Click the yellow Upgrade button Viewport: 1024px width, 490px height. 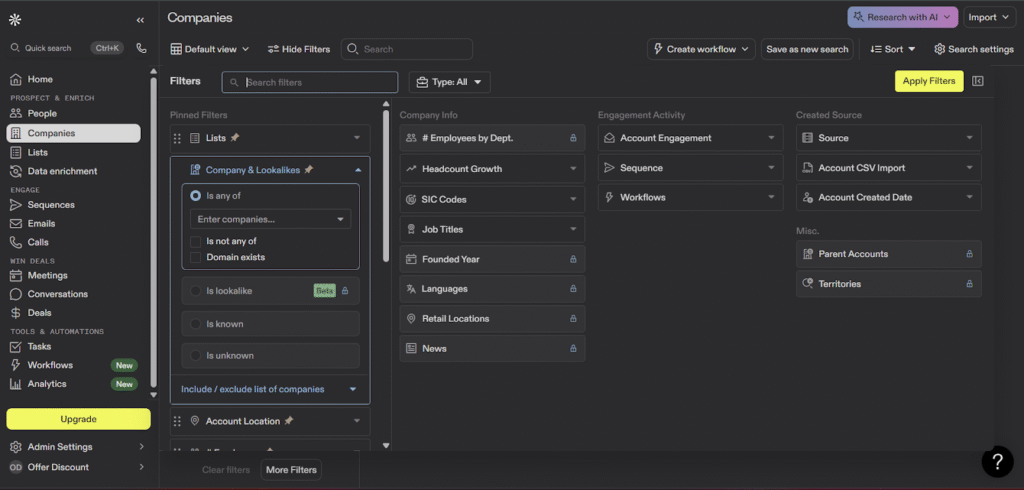tap(78, 419)
